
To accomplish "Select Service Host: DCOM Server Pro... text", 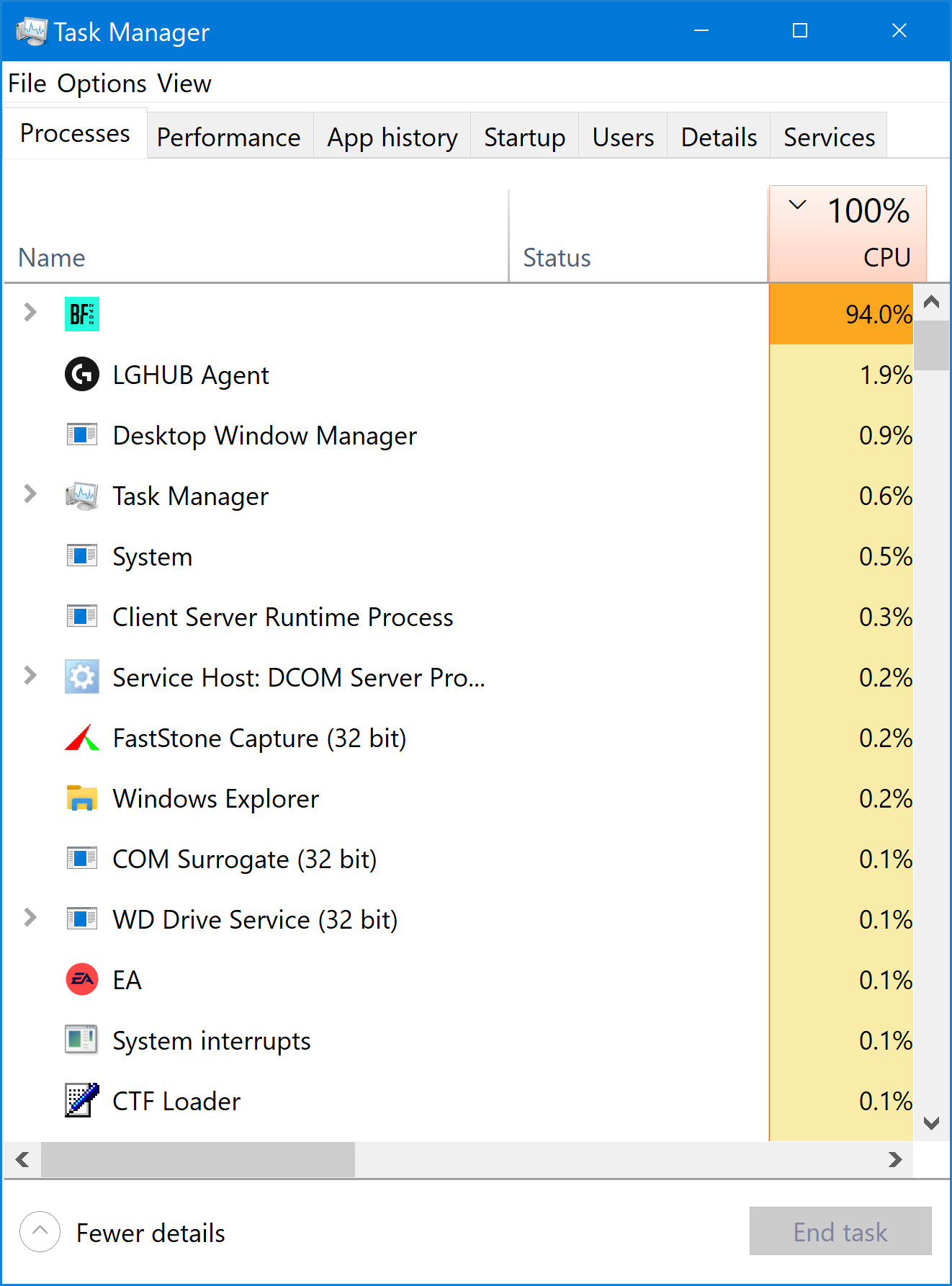I will 299,678.
